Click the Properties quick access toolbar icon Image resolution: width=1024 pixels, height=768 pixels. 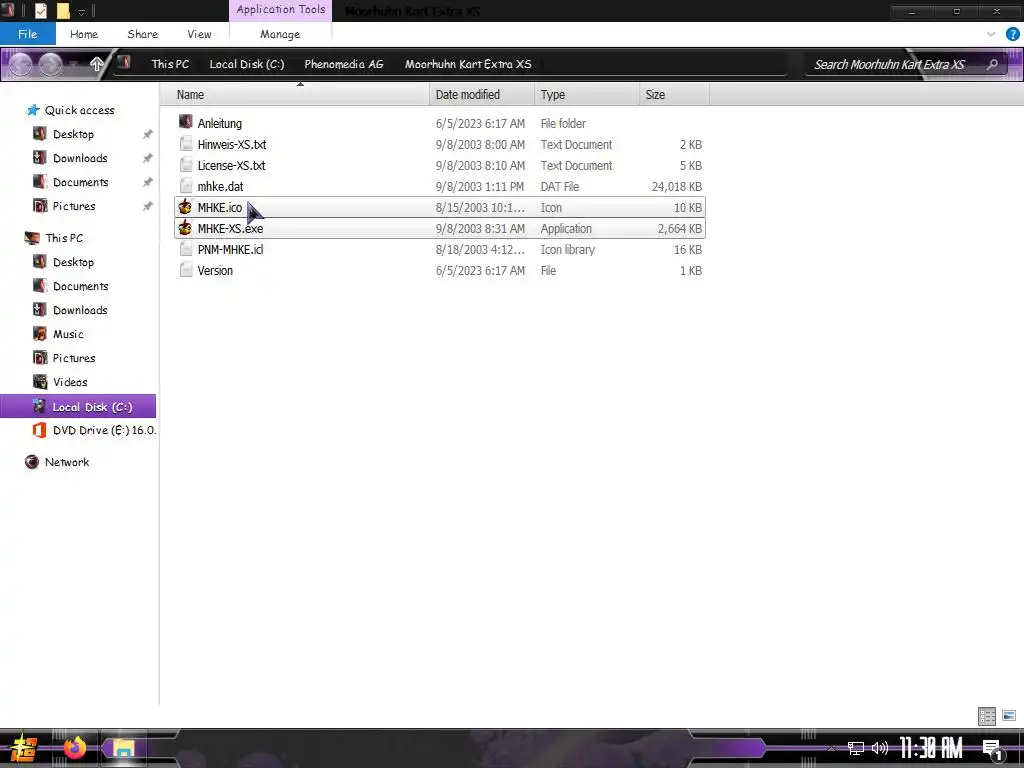(40, 10)
